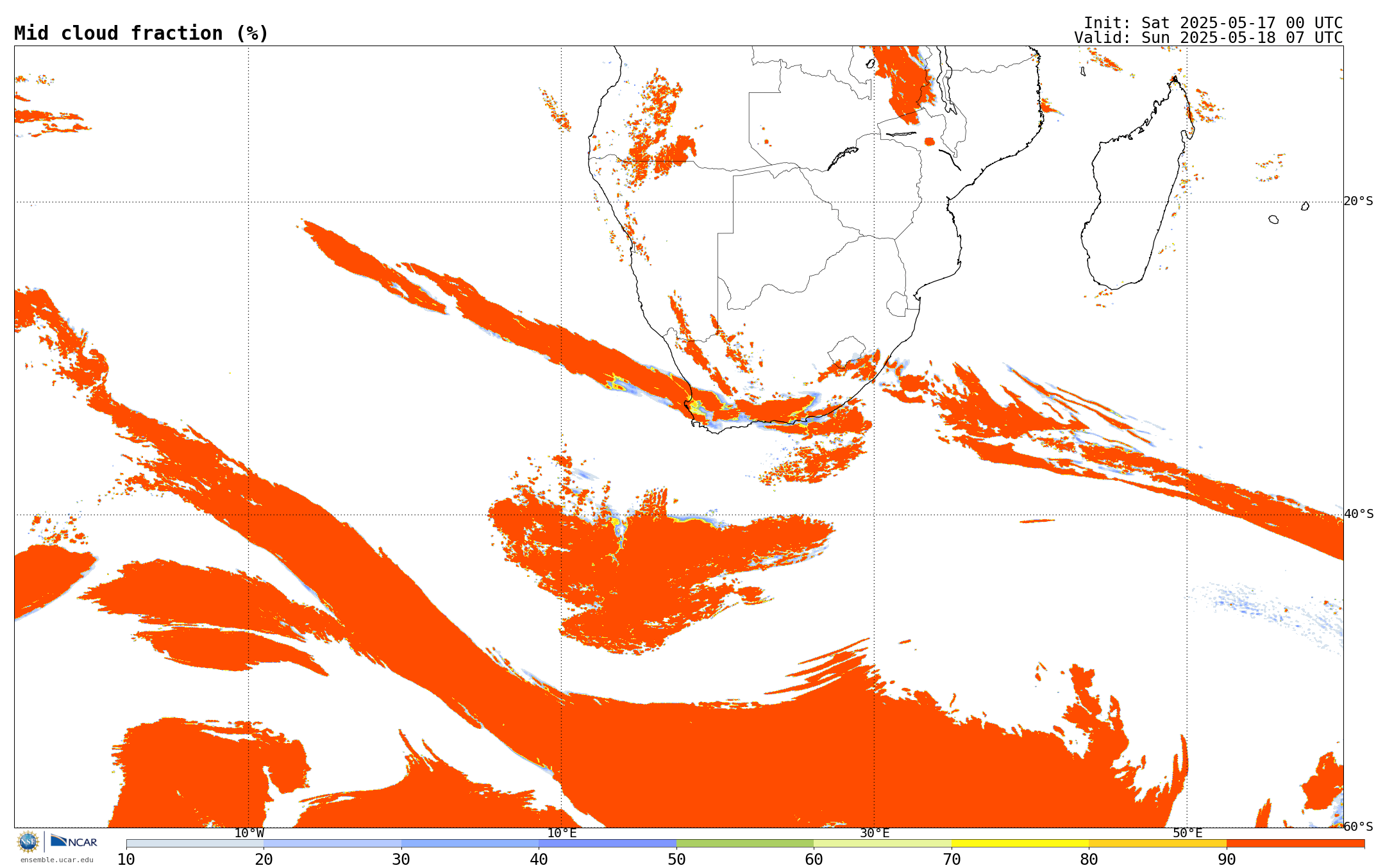This screenshot has height=868, width=1385.
Task: Click the 50°E longitude label
Action: pyautogui.click(x=1188, y=833)
